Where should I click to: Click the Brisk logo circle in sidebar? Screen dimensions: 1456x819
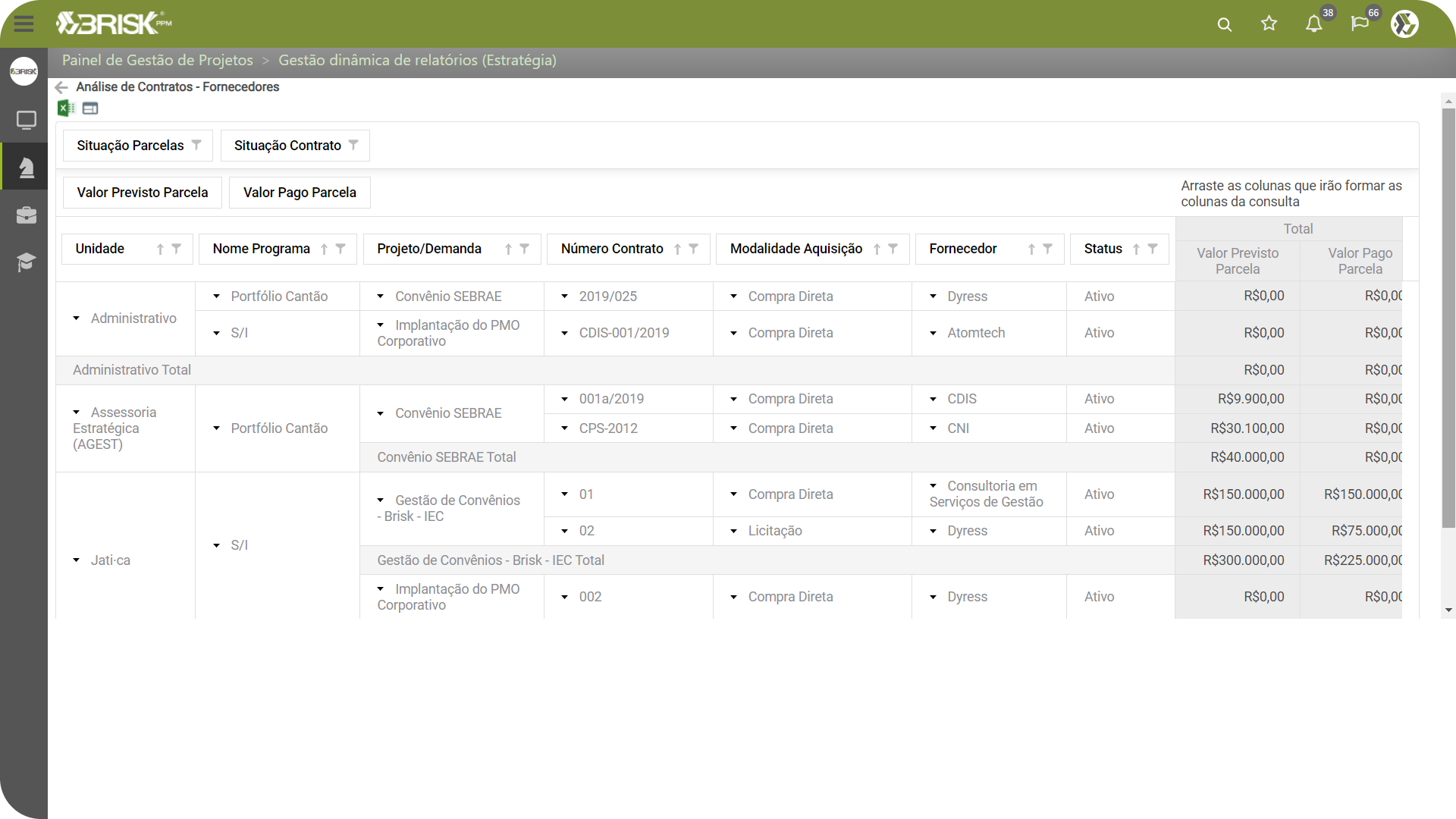click(24, 71)
